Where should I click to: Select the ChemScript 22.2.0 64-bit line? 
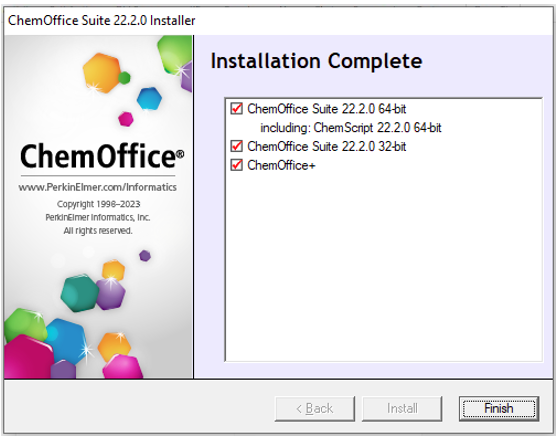tap(351, 128)
